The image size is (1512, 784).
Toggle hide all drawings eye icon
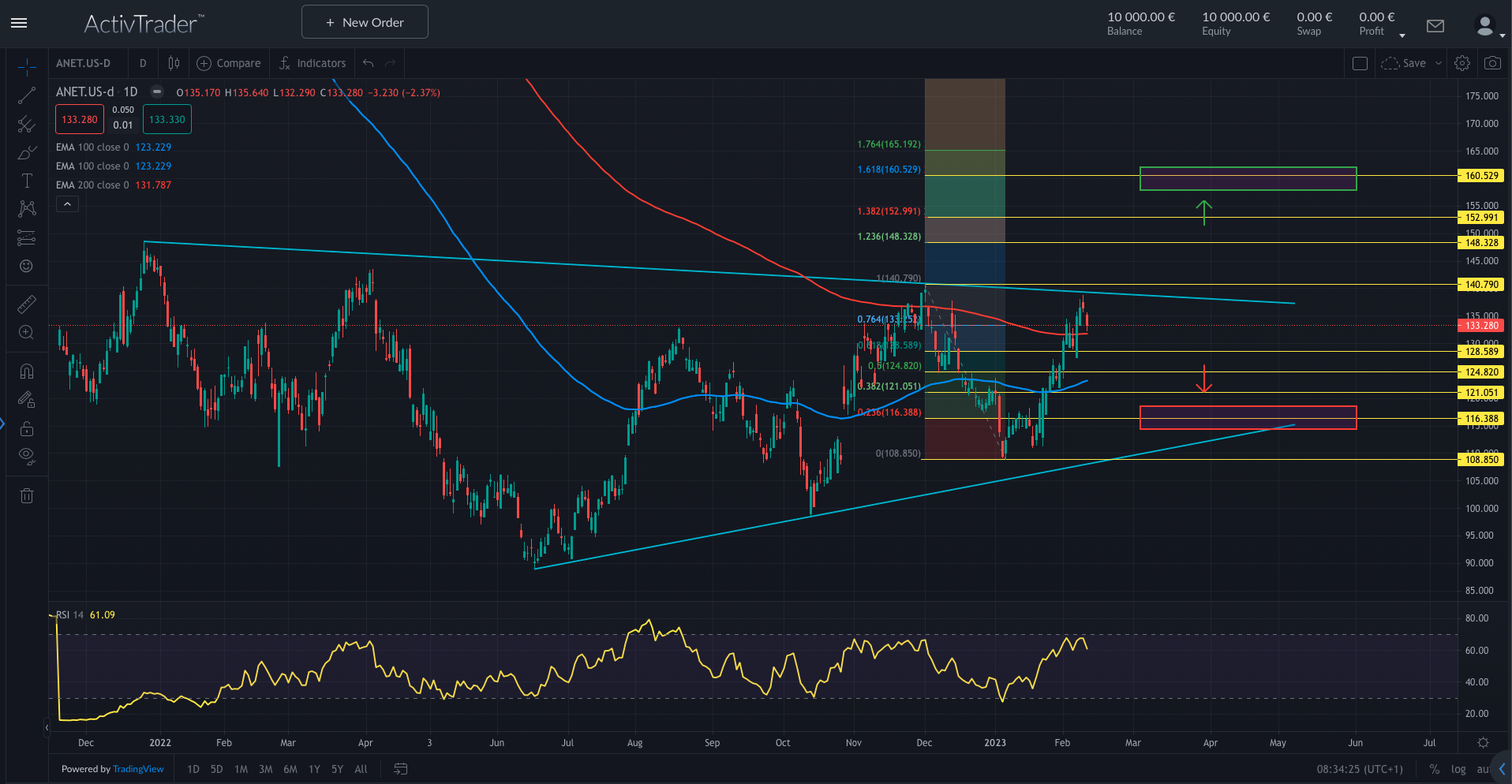(x=27, y=456)
